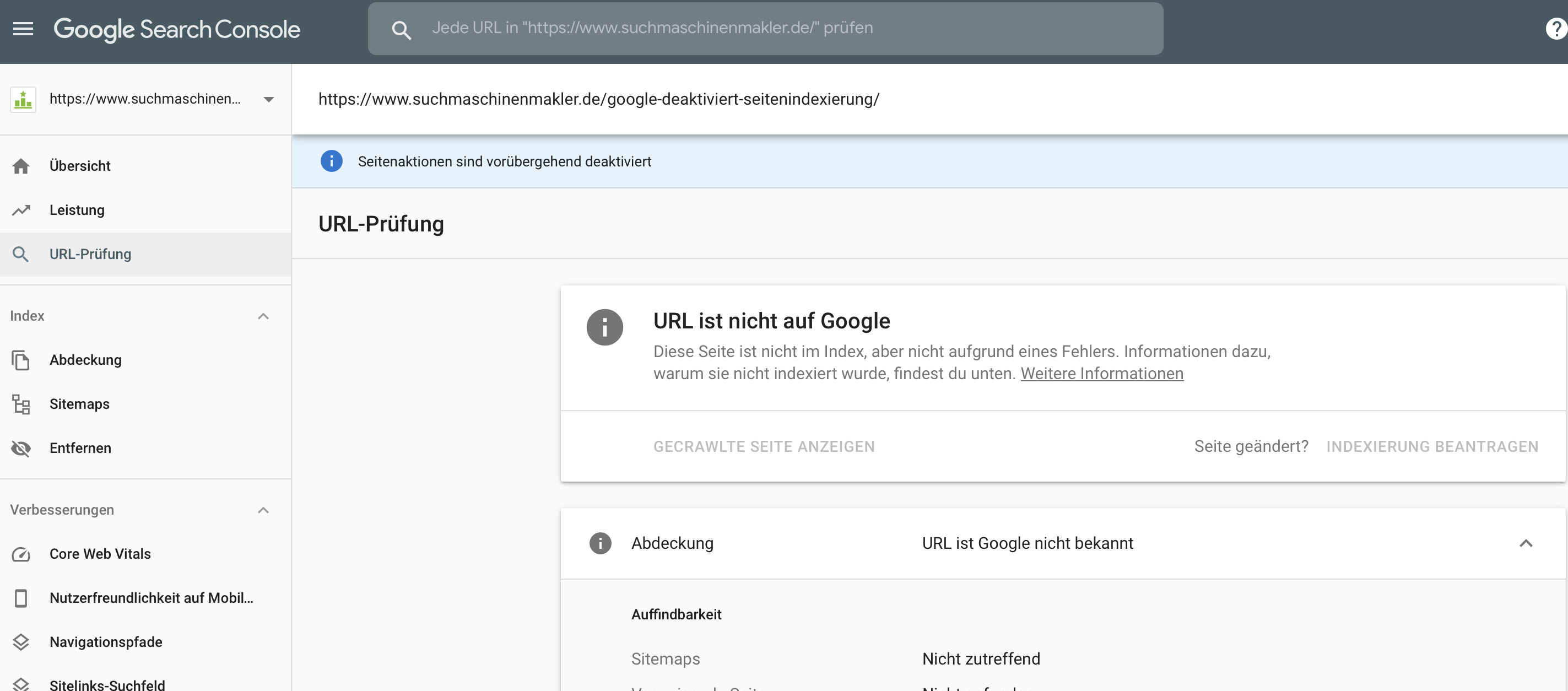Click the 'Seite geändert?' label
This screenshot has width=1568, height=691.
[x=1251, y=446]
